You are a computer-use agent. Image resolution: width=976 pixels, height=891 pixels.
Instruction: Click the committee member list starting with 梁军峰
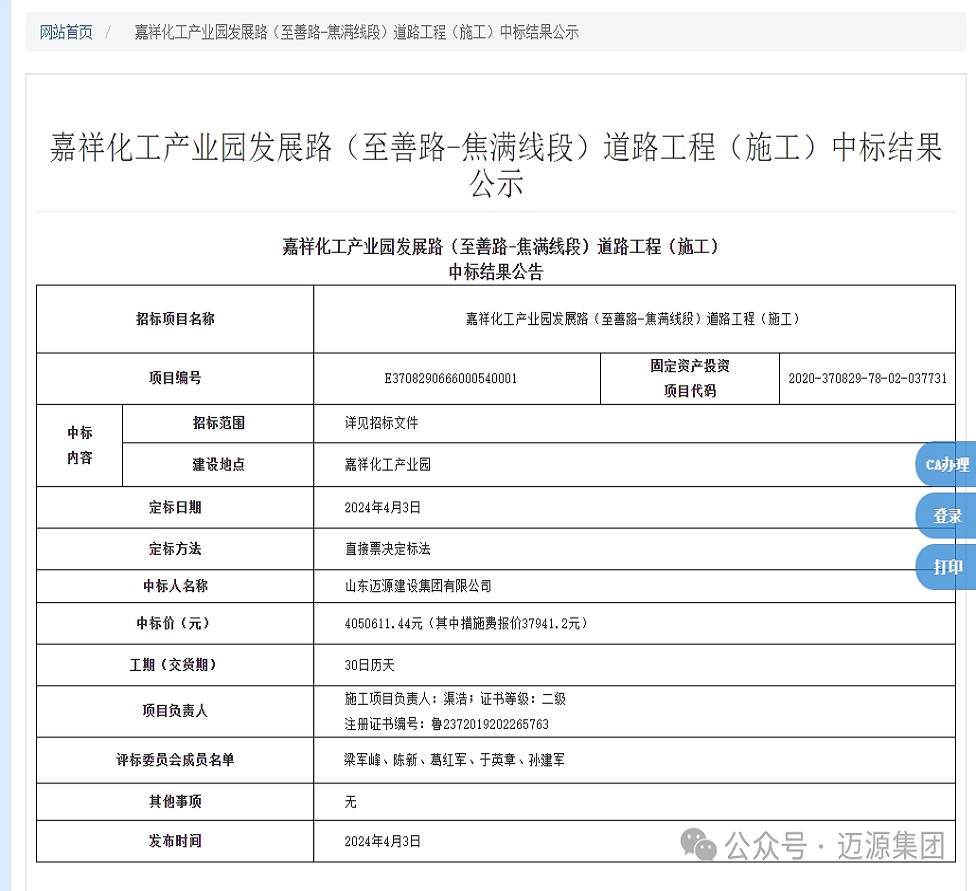click(454, 760)
